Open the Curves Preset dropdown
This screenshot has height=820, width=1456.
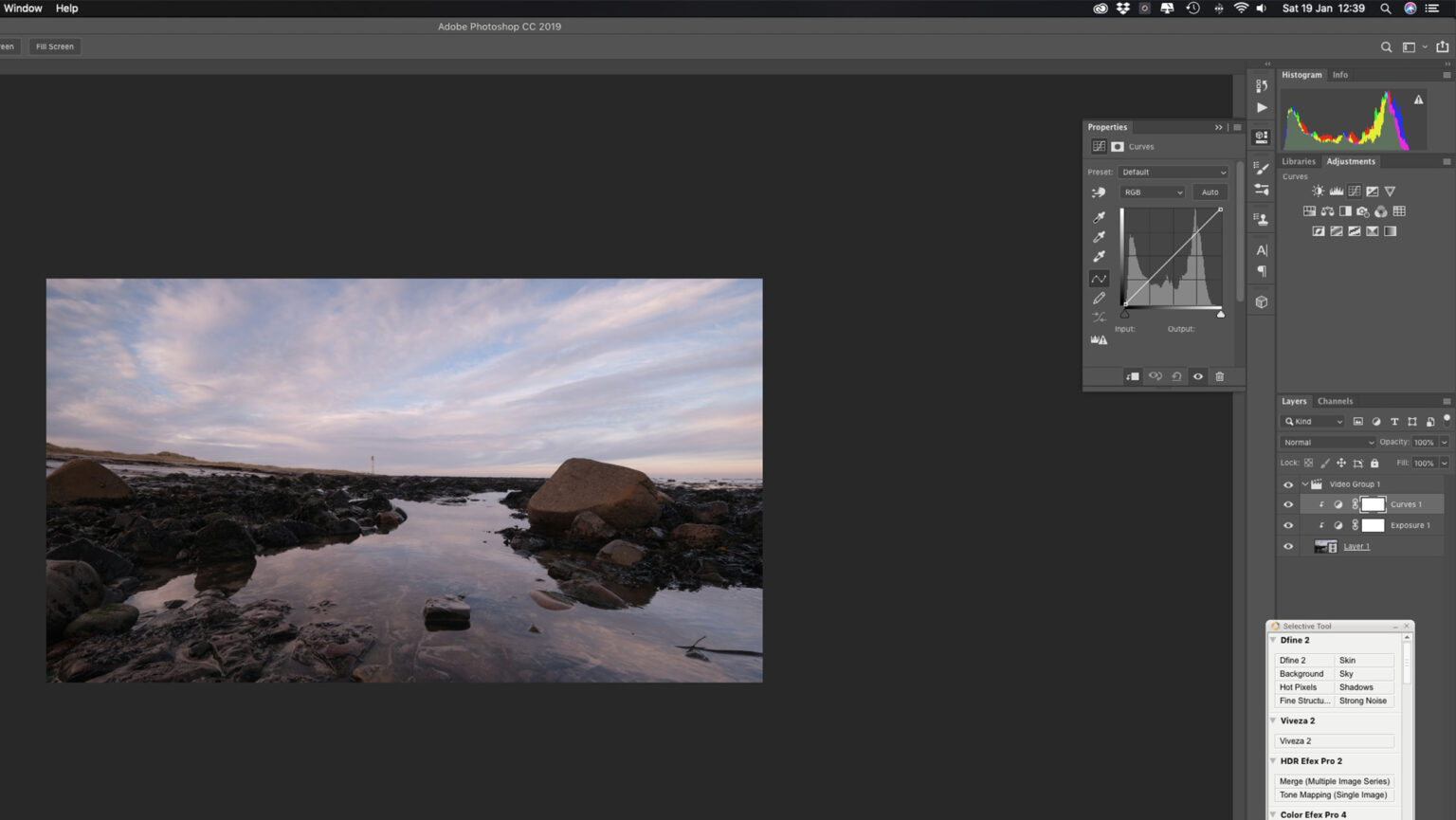point(1173,172)
